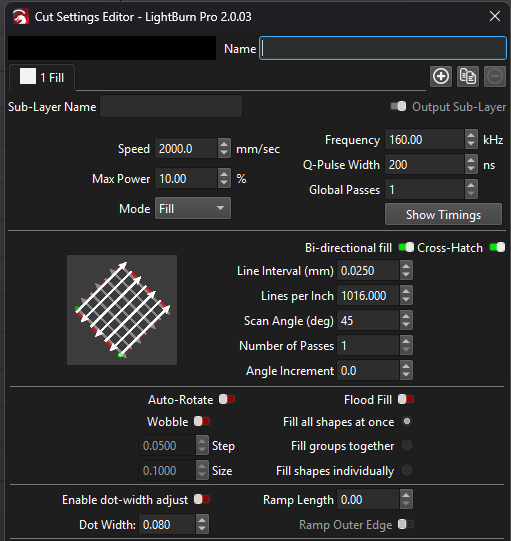
Task: Open the Mode dropdown set to Fill
Action: tap(193, 208)
